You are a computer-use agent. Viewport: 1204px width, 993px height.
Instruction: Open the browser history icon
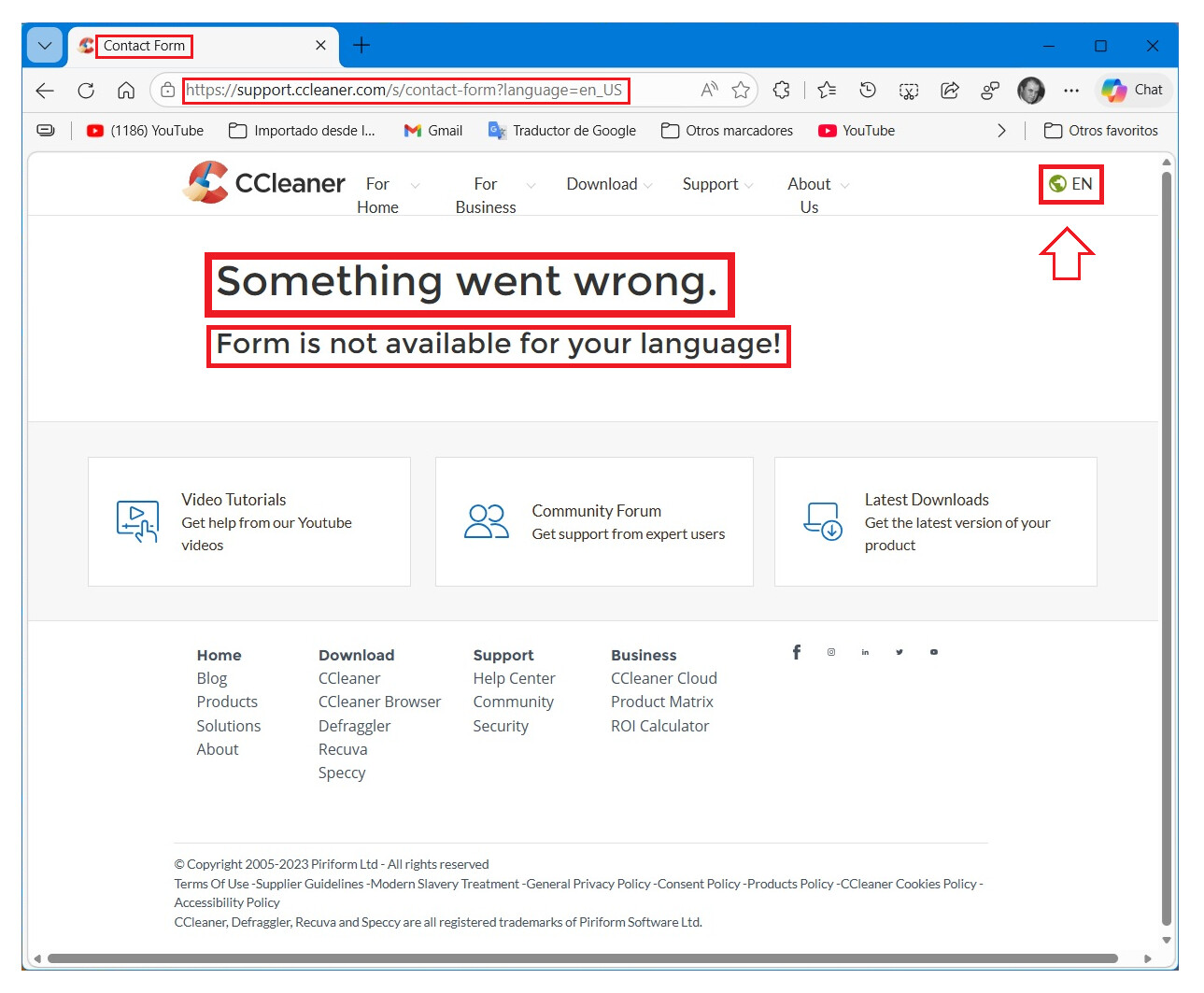(x=868, y=91)
